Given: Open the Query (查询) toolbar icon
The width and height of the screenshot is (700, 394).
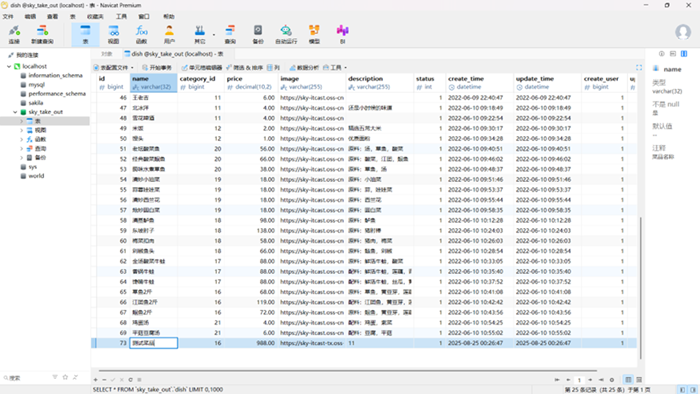Looking at the screenshot, I should [x=230, y=34].
